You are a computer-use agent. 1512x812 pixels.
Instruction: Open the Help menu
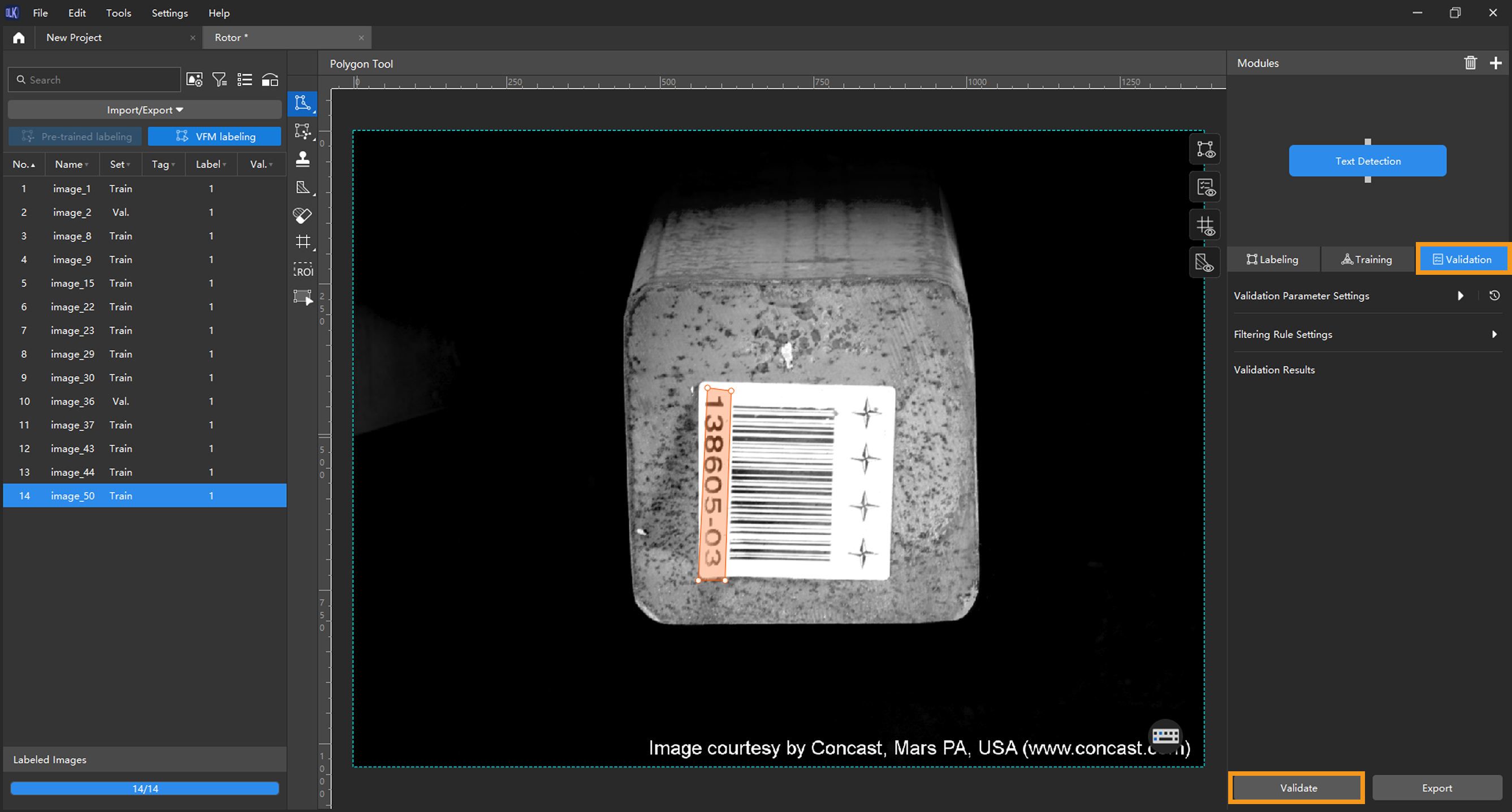219,12
